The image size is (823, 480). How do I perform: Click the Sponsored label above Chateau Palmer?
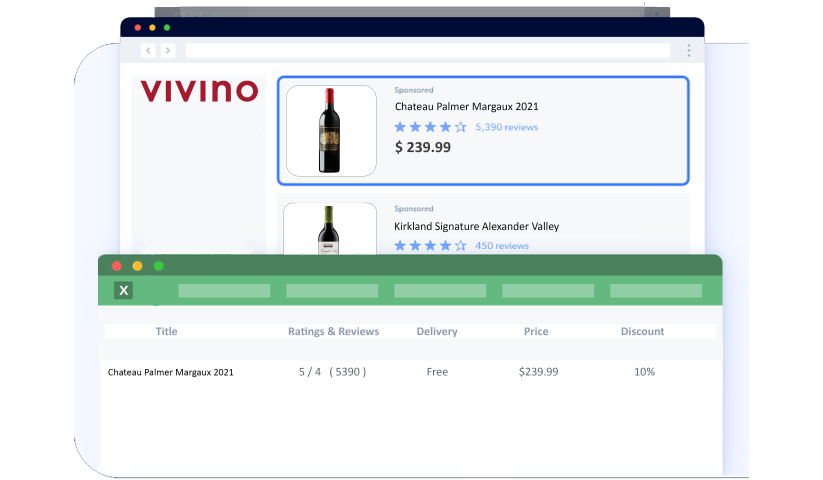tap(414, 90)
